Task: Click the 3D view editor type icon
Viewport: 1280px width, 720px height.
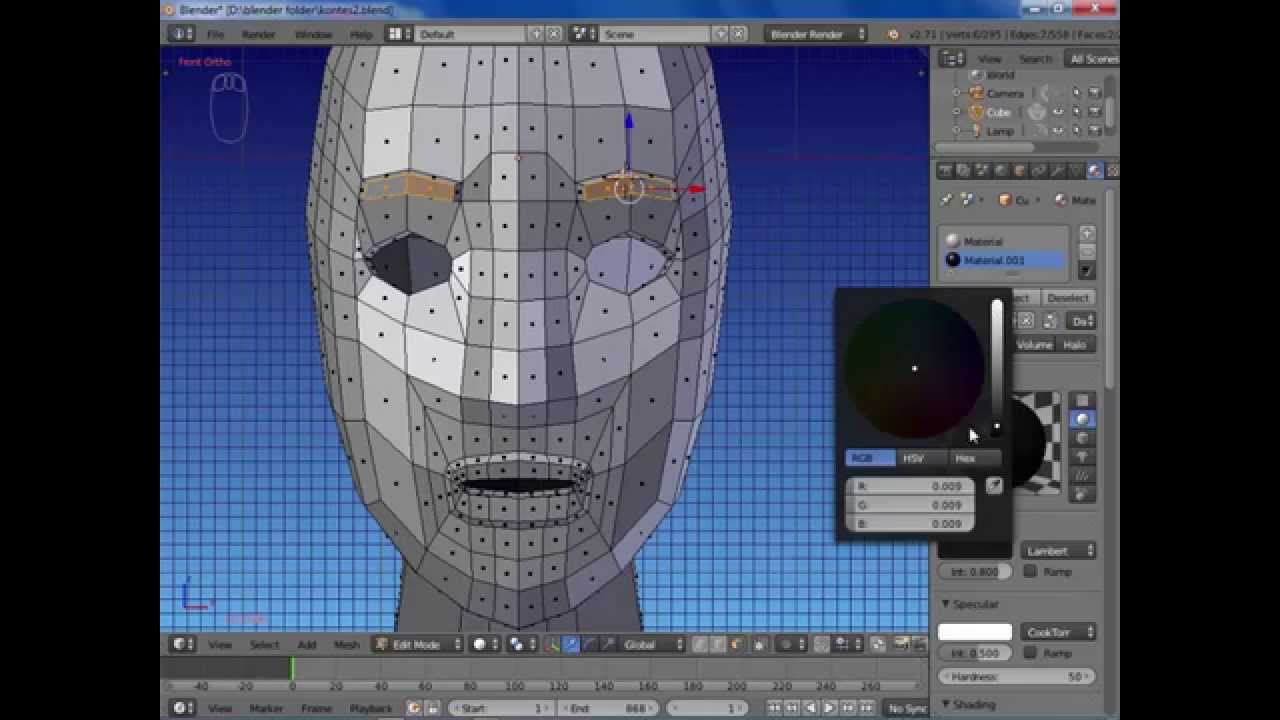Action: 182,645
